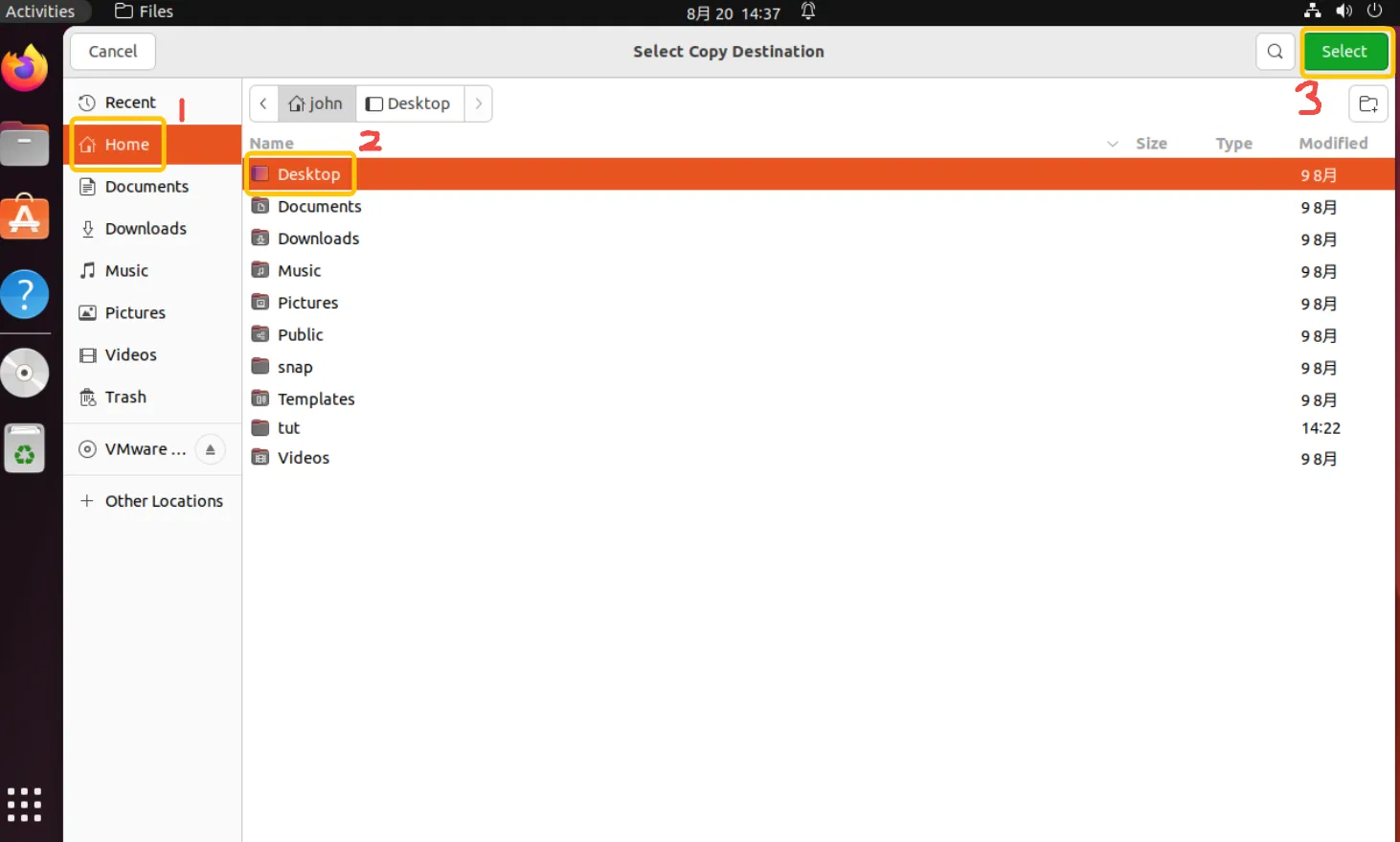Select the Templates folder name
1400x842 pixels.
tap(316, 399)
